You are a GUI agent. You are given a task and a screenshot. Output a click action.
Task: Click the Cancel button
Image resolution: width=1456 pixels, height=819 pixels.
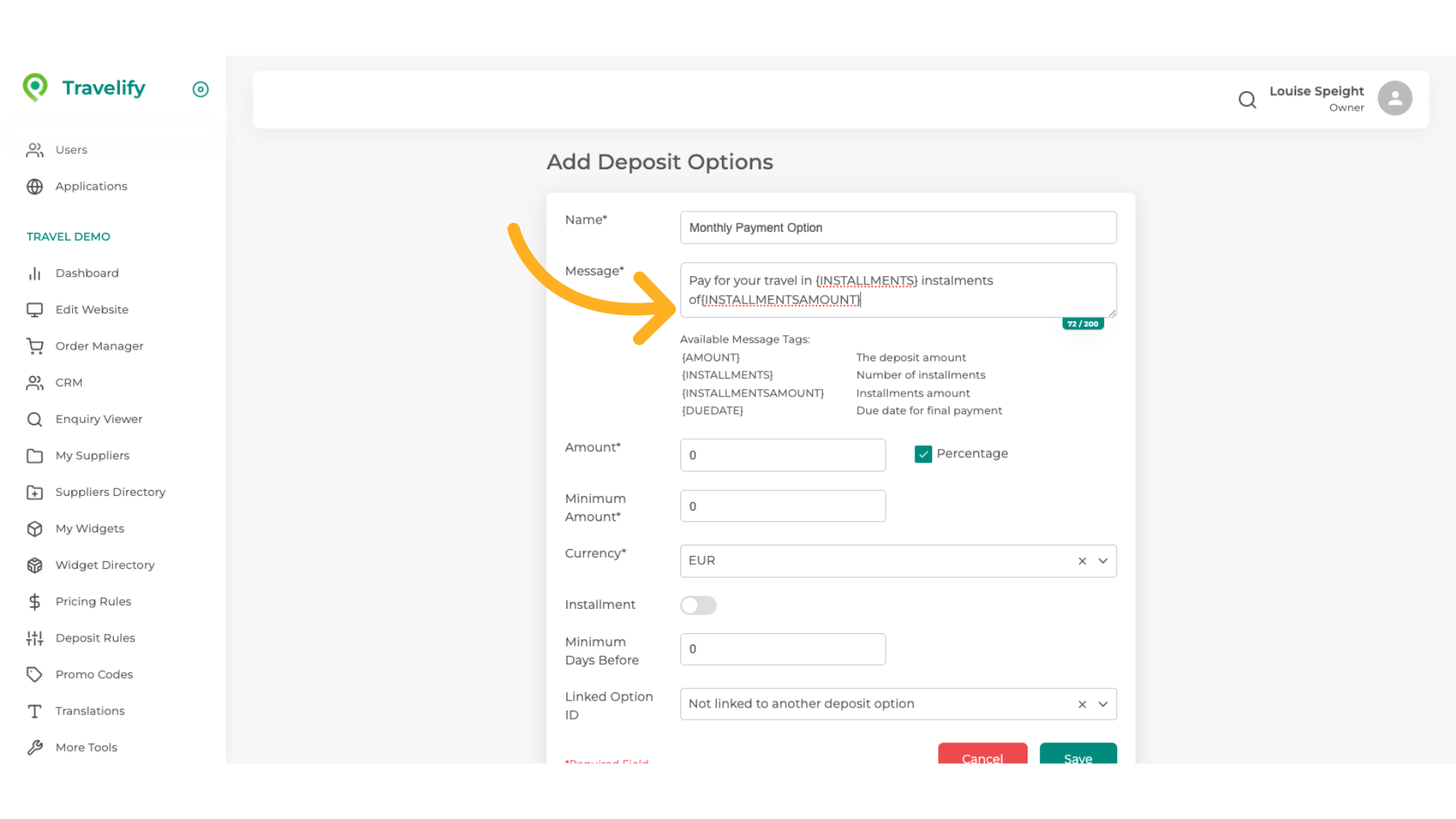(982, 755)
